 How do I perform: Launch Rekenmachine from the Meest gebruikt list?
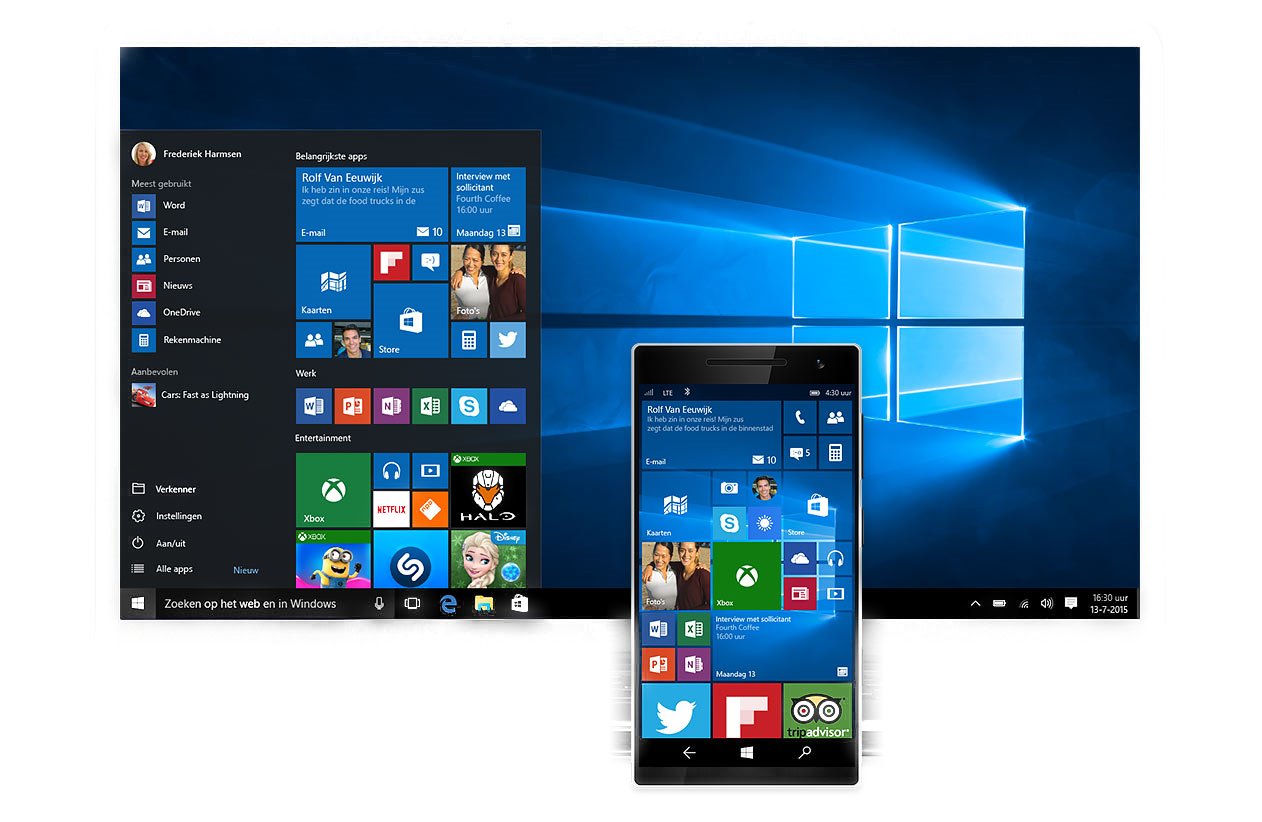177,340
